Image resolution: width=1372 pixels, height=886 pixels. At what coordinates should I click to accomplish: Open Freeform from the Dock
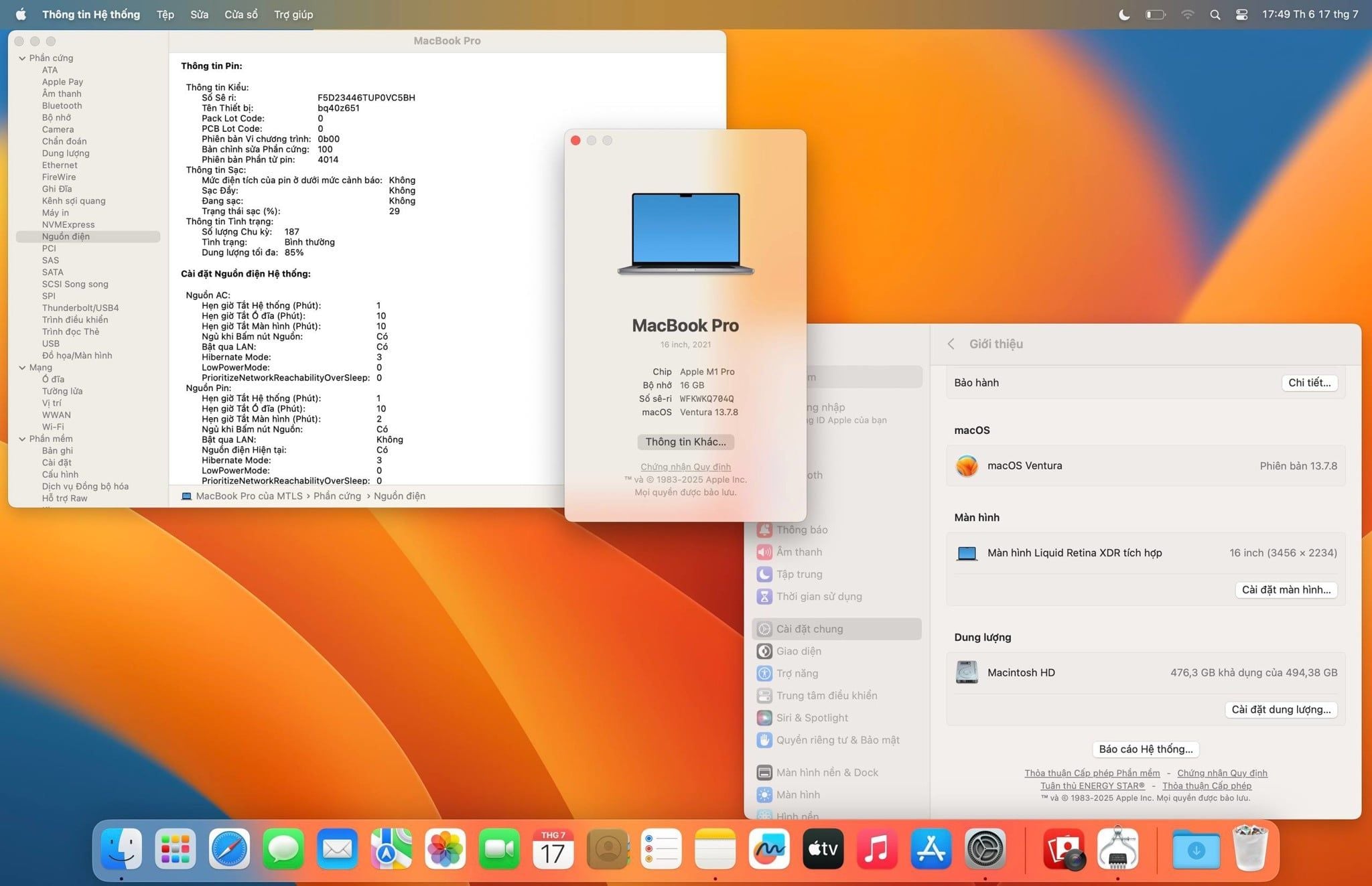pos(769,848)
